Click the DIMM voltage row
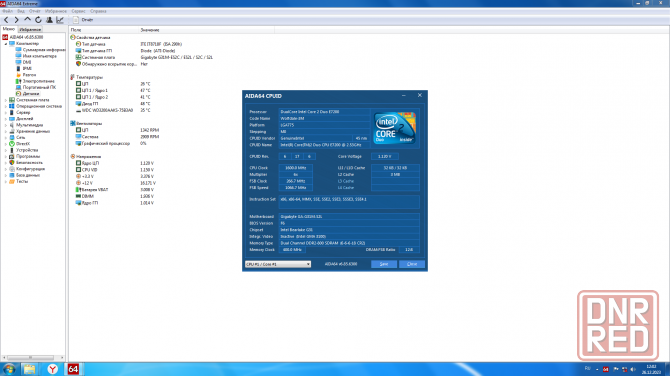The image size is (670, 376). [x=115, y=196]
